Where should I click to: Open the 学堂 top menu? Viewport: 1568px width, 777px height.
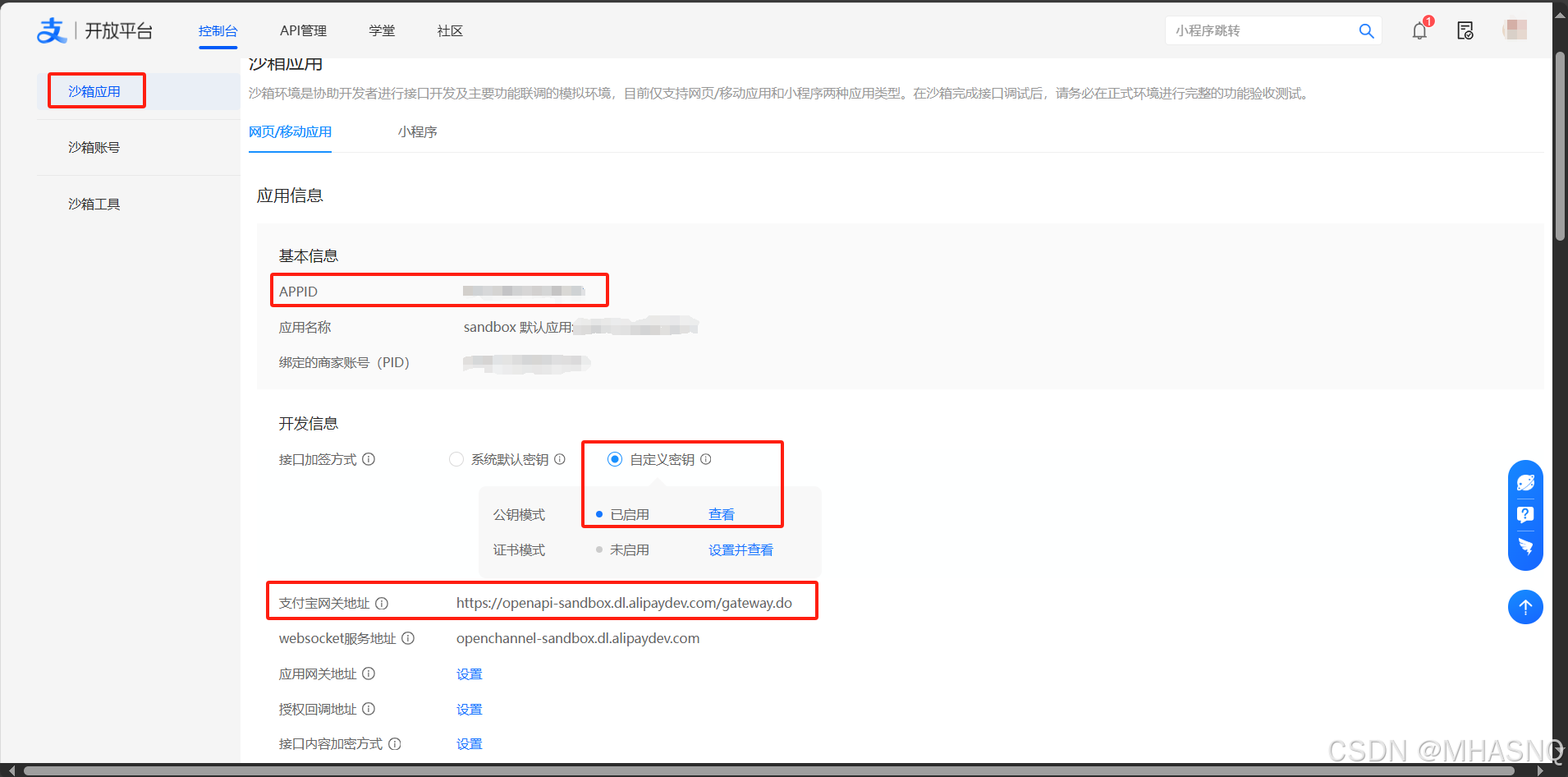pos(382,30)
